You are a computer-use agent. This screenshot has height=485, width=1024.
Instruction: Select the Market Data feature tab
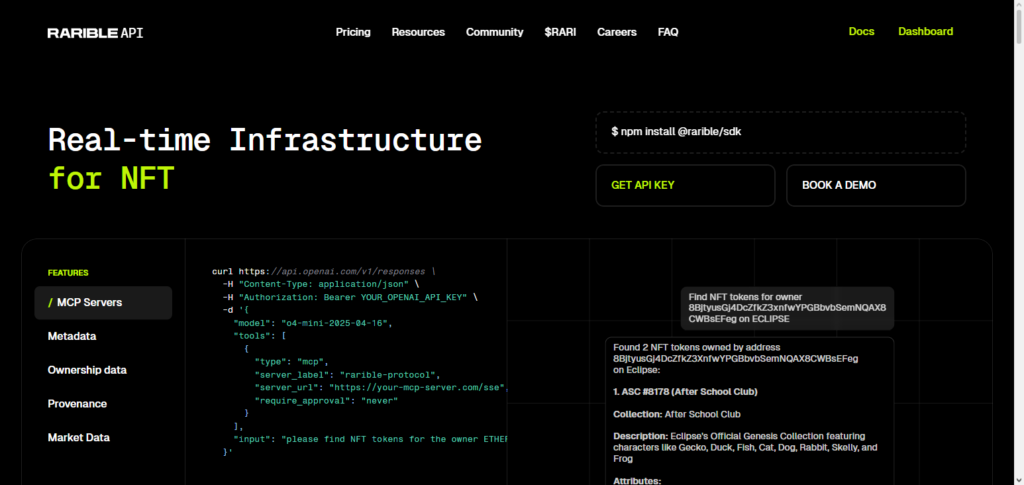tap(78, 438)
